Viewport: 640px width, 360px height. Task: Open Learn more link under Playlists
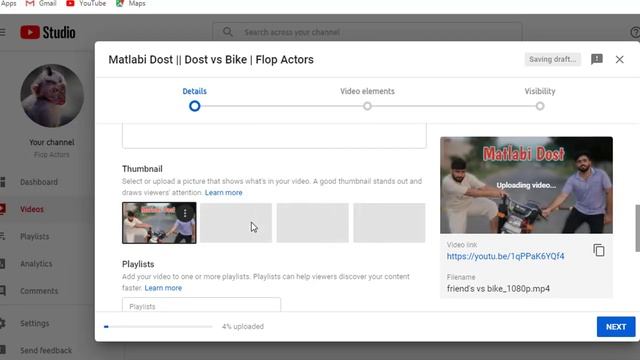(x=163, y=288)
